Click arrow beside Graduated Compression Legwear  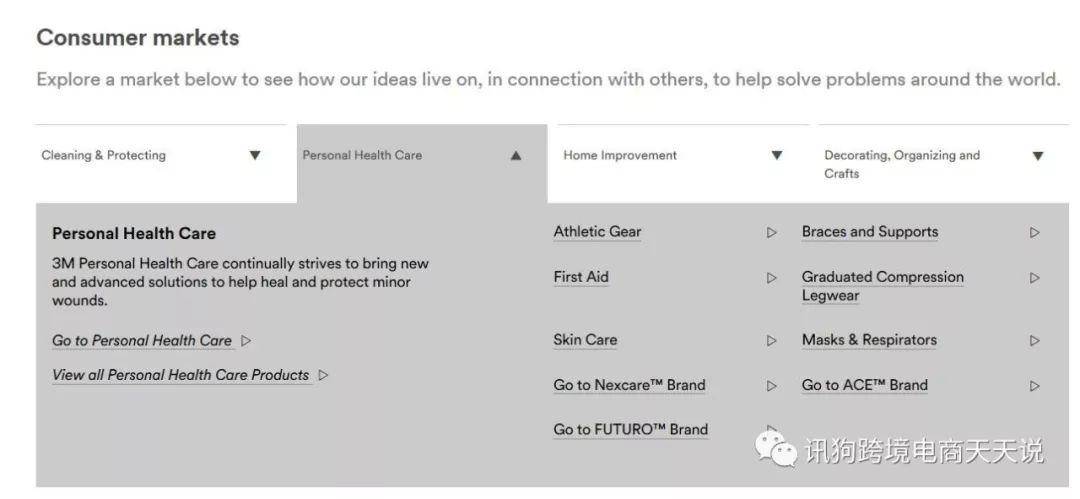click(x=1035, y=278)
